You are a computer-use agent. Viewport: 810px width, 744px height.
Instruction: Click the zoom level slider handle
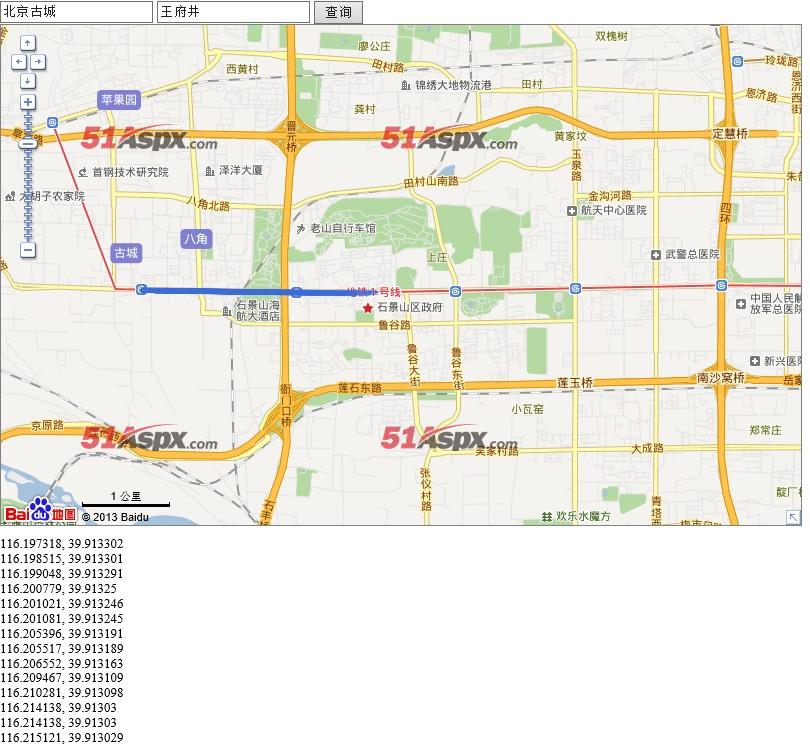click(x=28, y=144)
